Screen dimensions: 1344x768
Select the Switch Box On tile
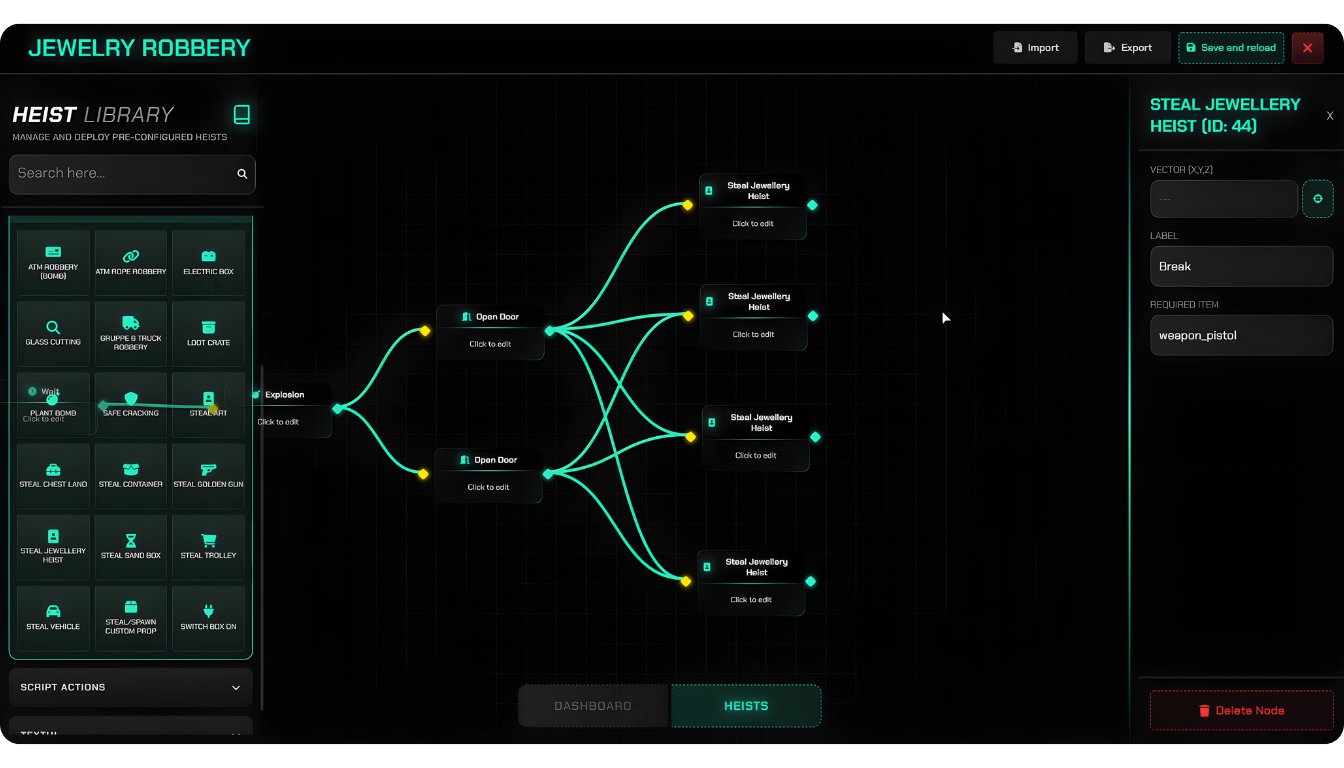point(208,618)
